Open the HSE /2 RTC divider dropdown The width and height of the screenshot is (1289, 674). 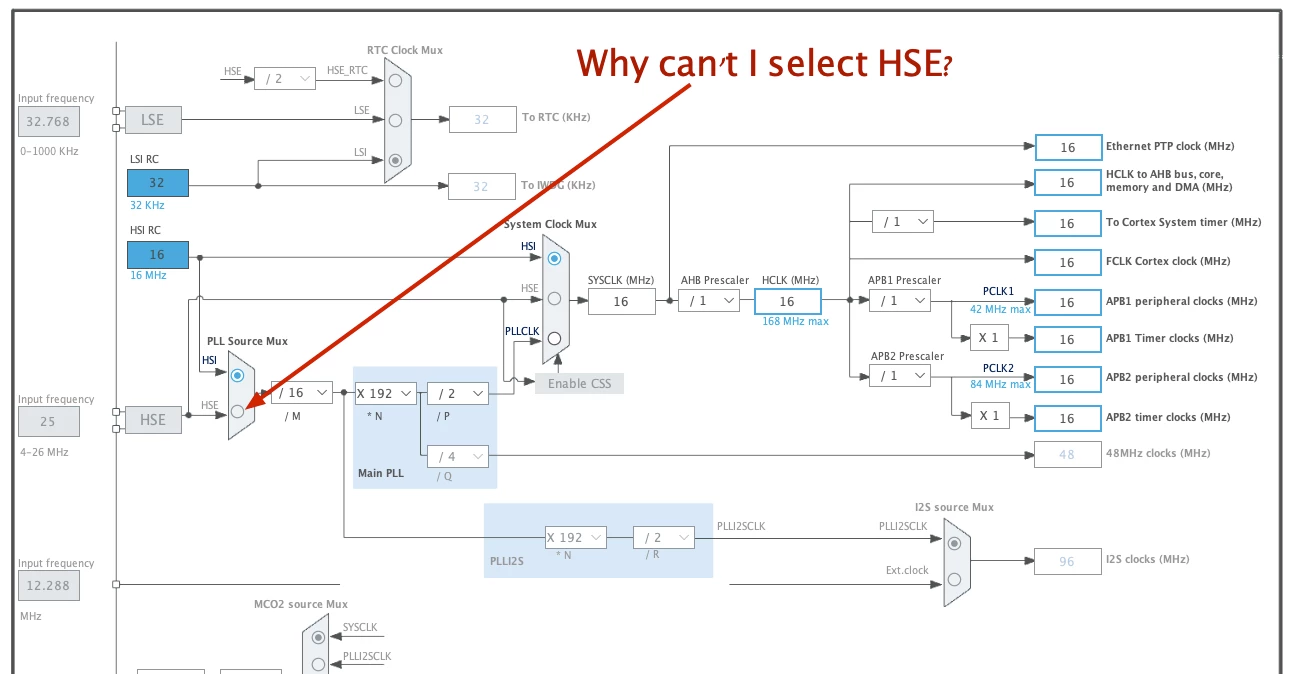285,79
